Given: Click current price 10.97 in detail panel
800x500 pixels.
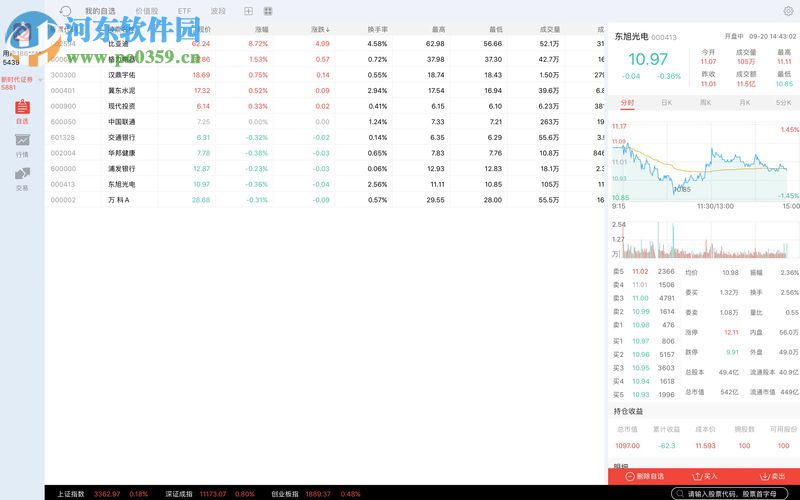Looking at the screenshot, I should tap(648, 59).
